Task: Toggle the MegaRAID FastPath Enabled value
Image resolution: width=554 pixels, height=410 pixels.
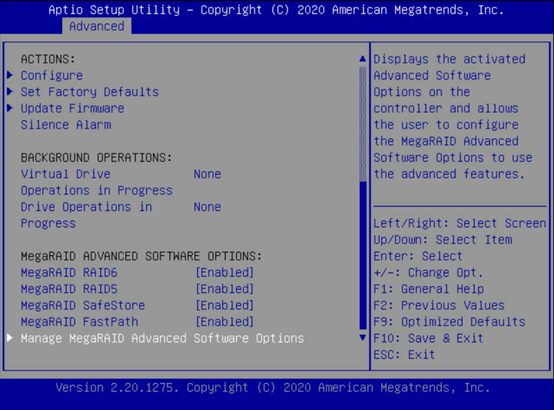Action: (x=225, y=322)
